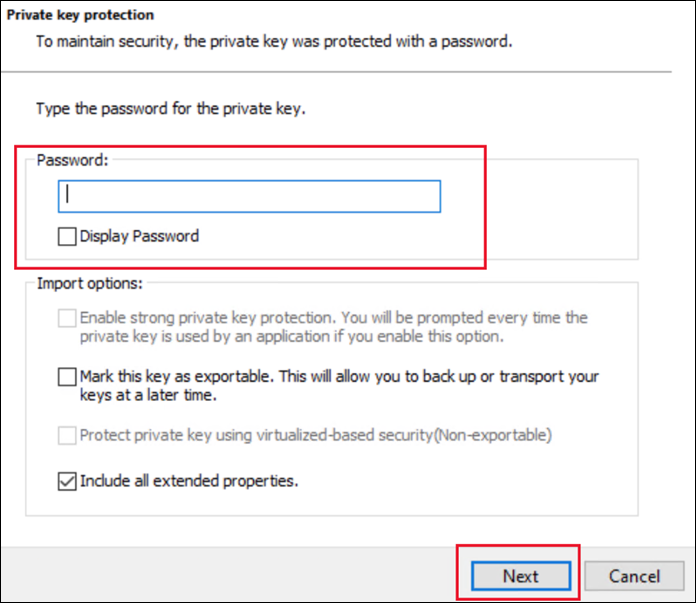Click the 'Display Password' label text
Screen dimensions: 696x603
pyautogui.click(x=139, y=237)
